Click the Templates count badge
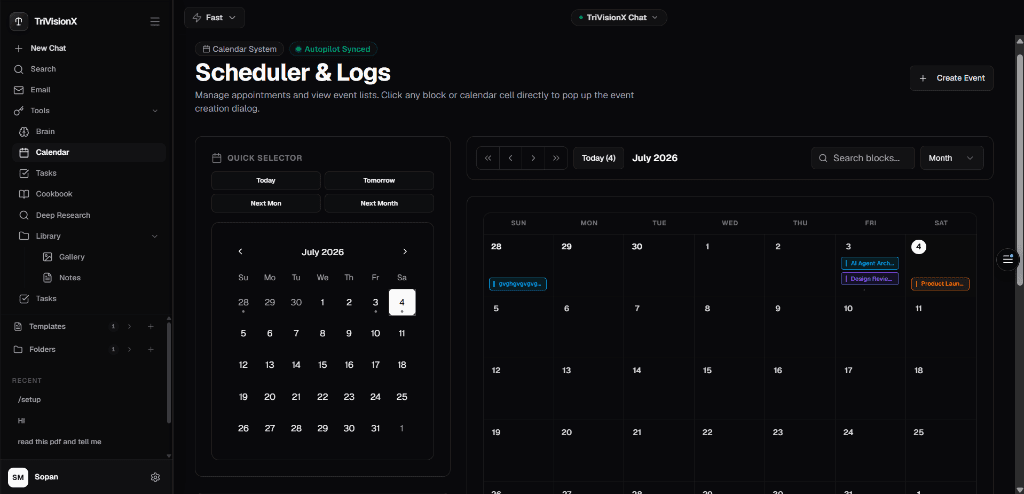The image size is (1024, 494). coord(112,326)
